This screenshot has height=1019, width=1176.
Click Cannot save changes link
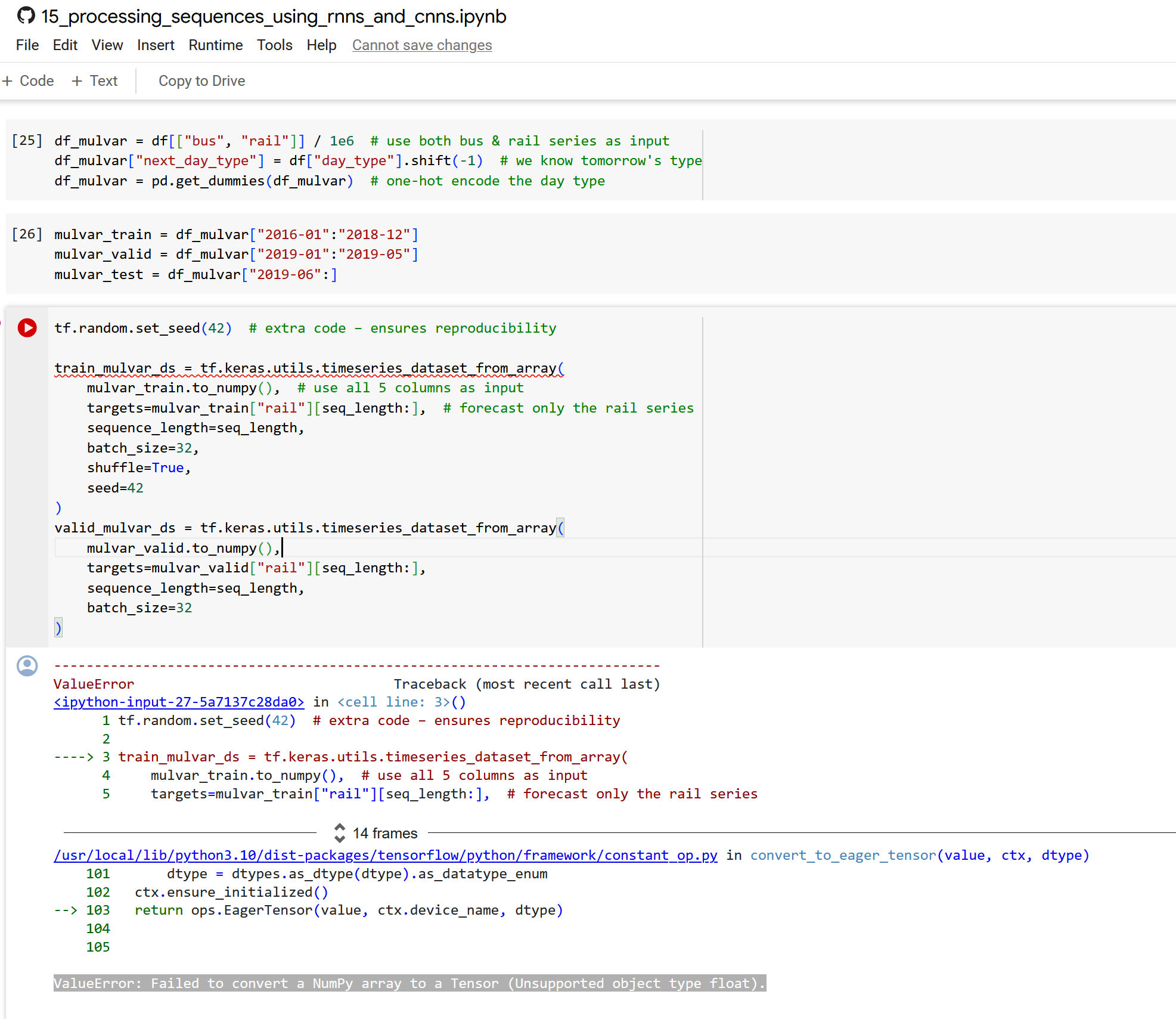click(x=422, y=45)
